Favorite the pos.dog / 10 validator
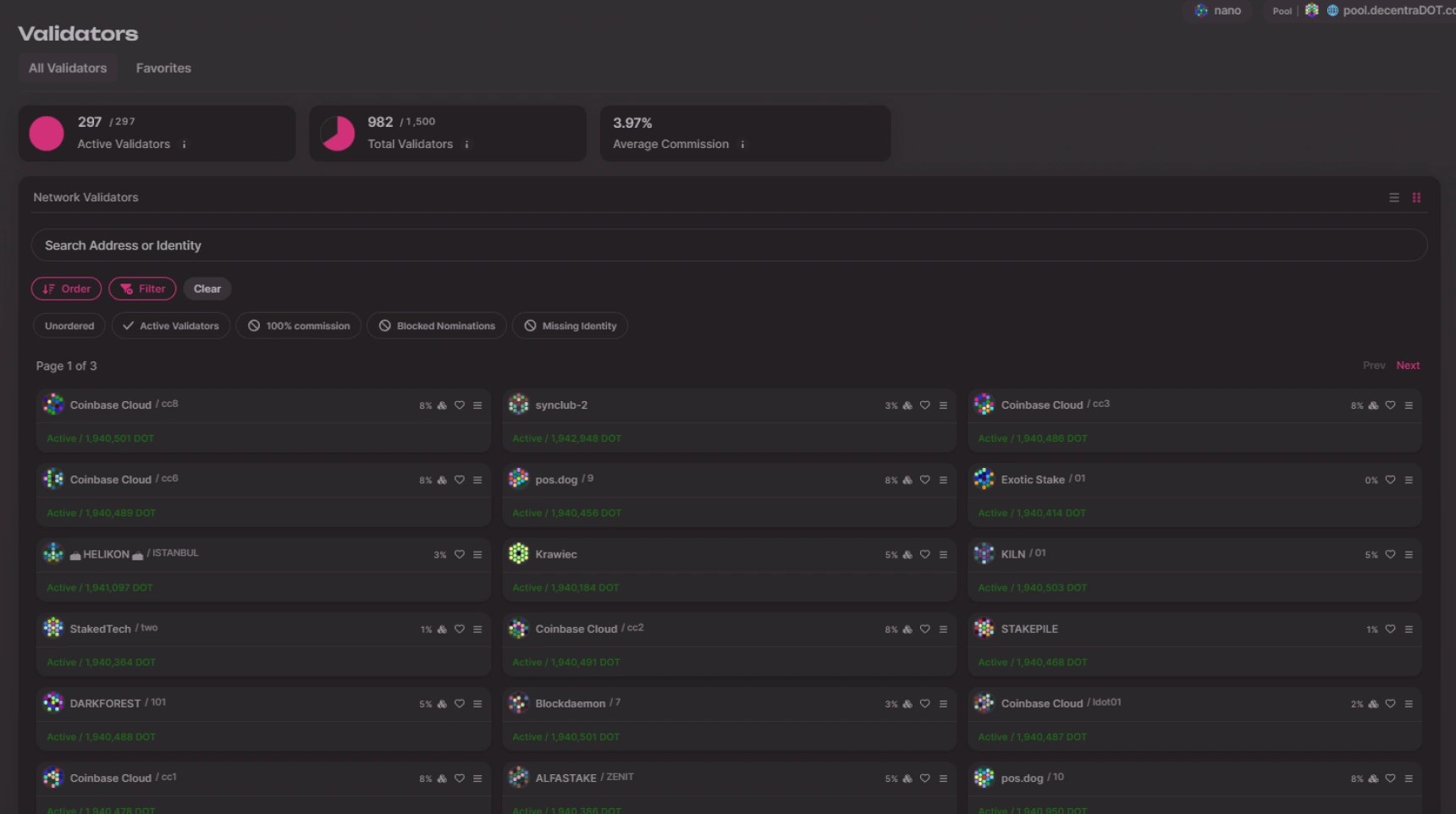1456x814 pixels. pyautogui.click(x=1390, y=778)
